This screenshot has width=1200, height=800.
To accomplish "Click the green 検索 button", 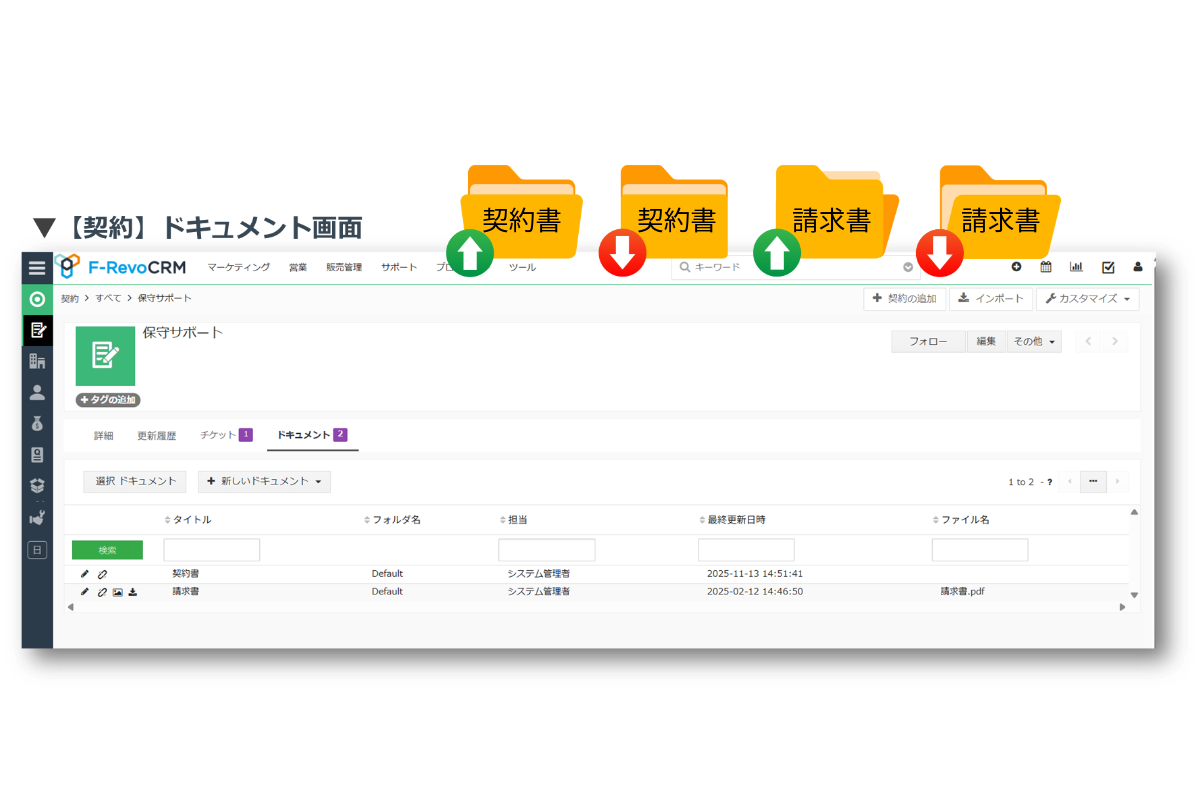I will tap(107, 550).
